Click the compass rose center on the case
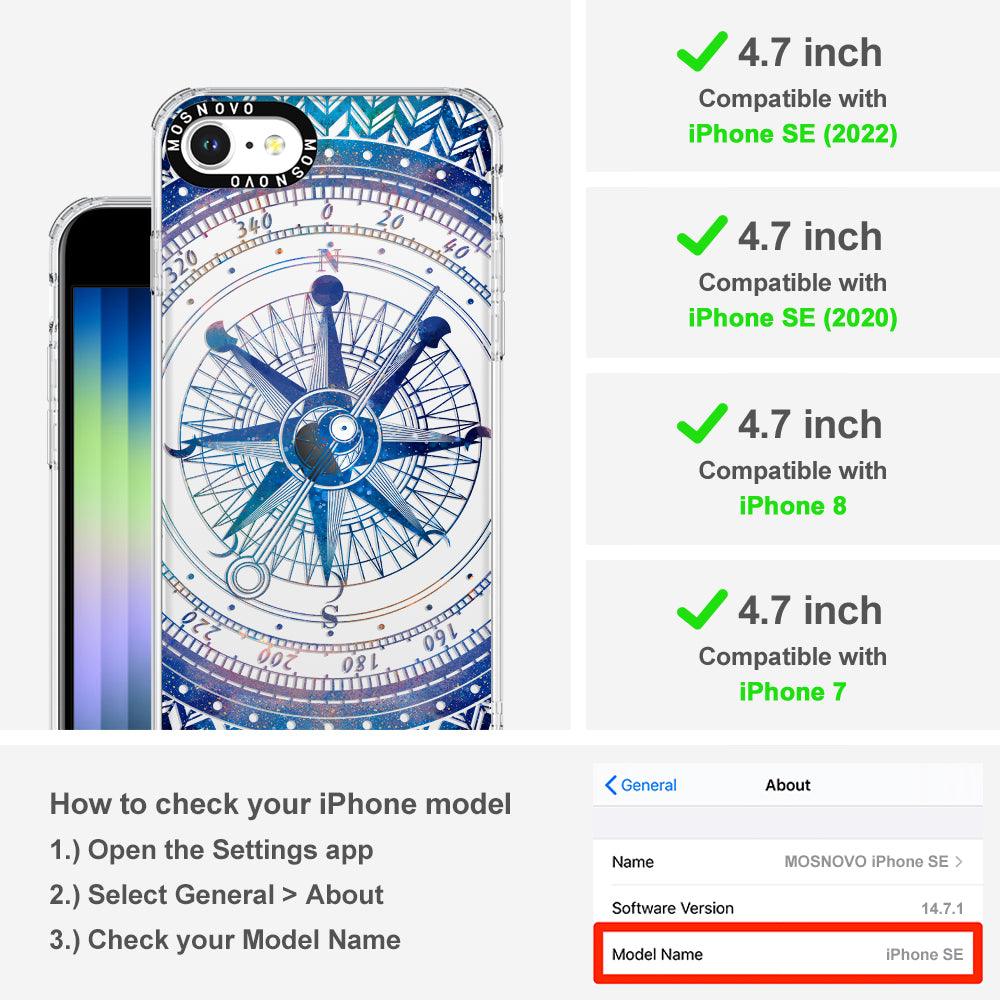 tap(330, 438)
